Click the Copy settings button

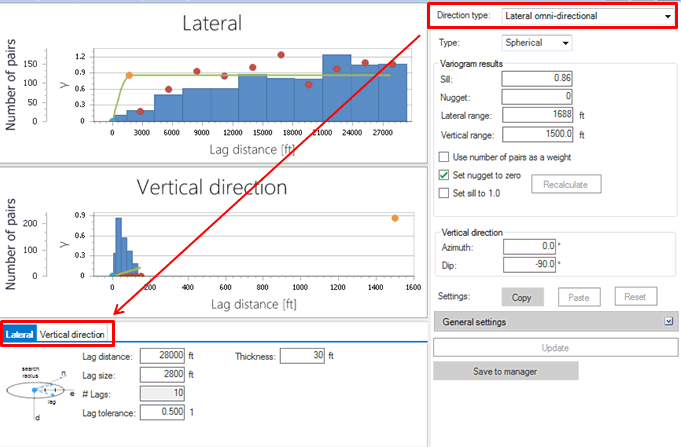tap(522, 297)
